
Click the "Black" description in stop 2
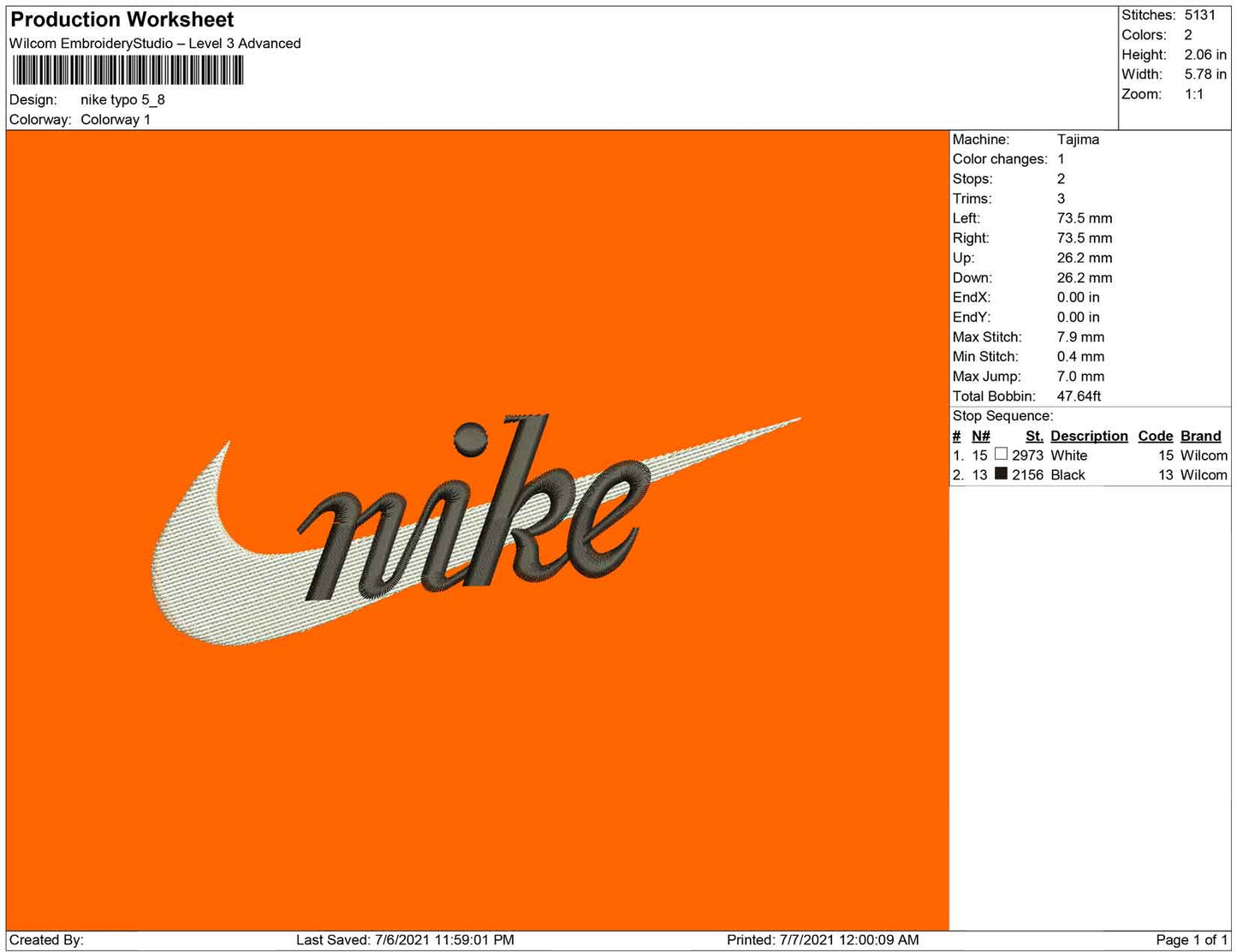point(1068,475)
